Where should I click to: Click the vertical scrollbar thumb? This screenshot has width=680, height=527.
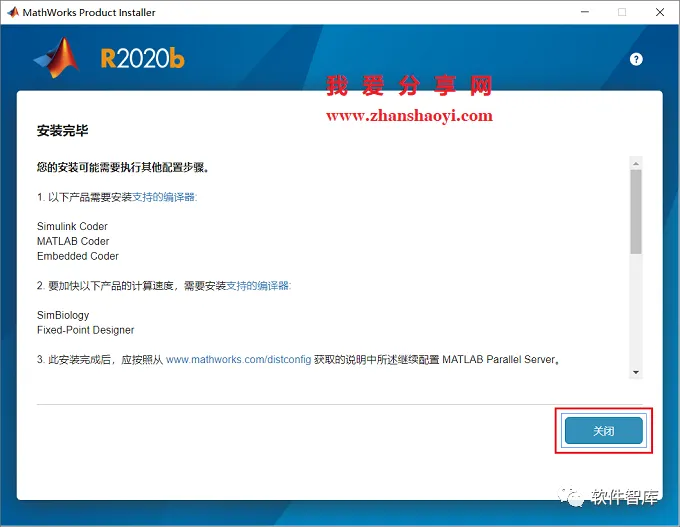coord(636,212)
